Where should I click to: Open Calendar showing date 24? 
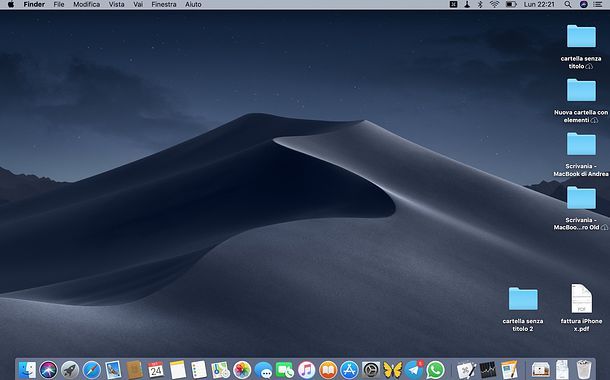pos(156,369)
